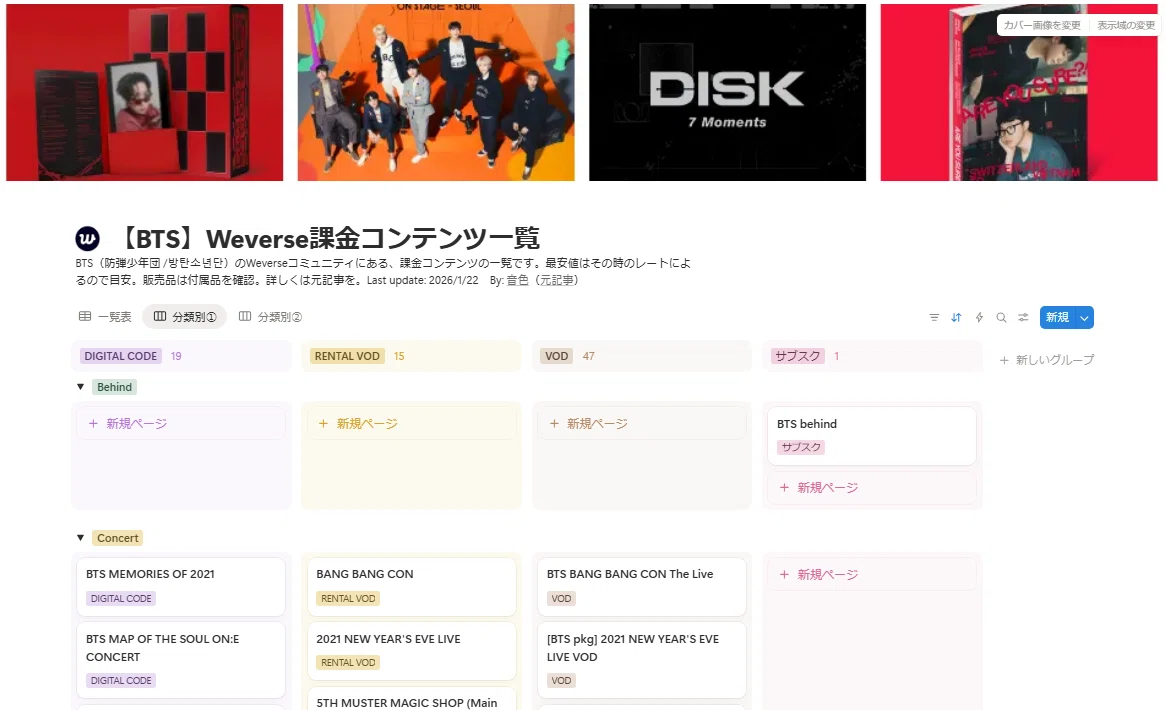Click the RENTAL VOD count 15

[x=399, y=356]
